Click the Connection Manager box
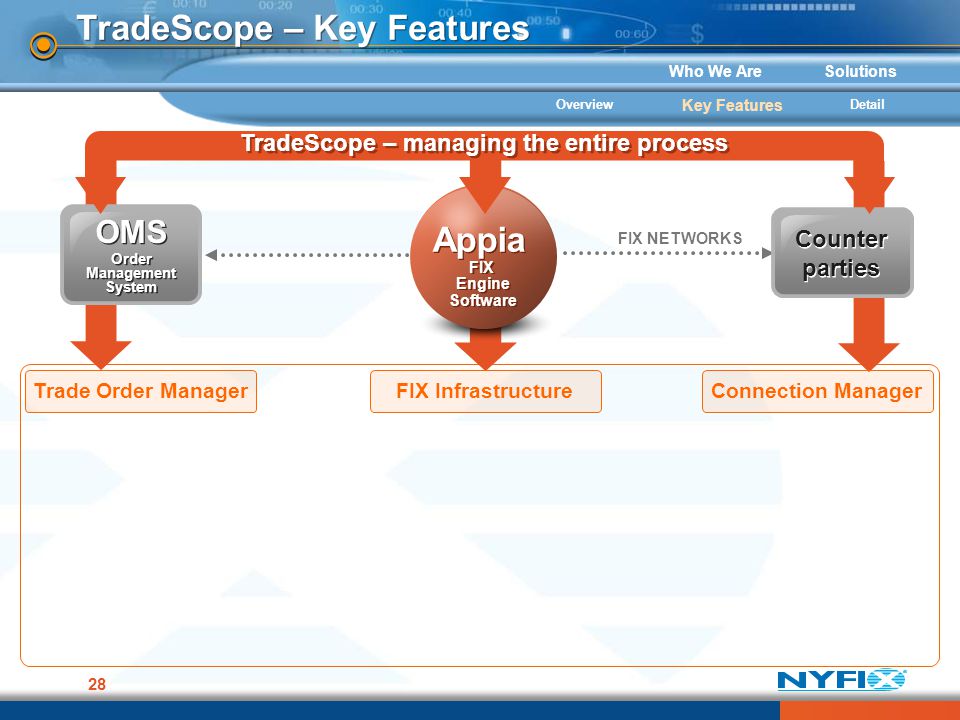 pyautogui.click(x=817, y=391)
